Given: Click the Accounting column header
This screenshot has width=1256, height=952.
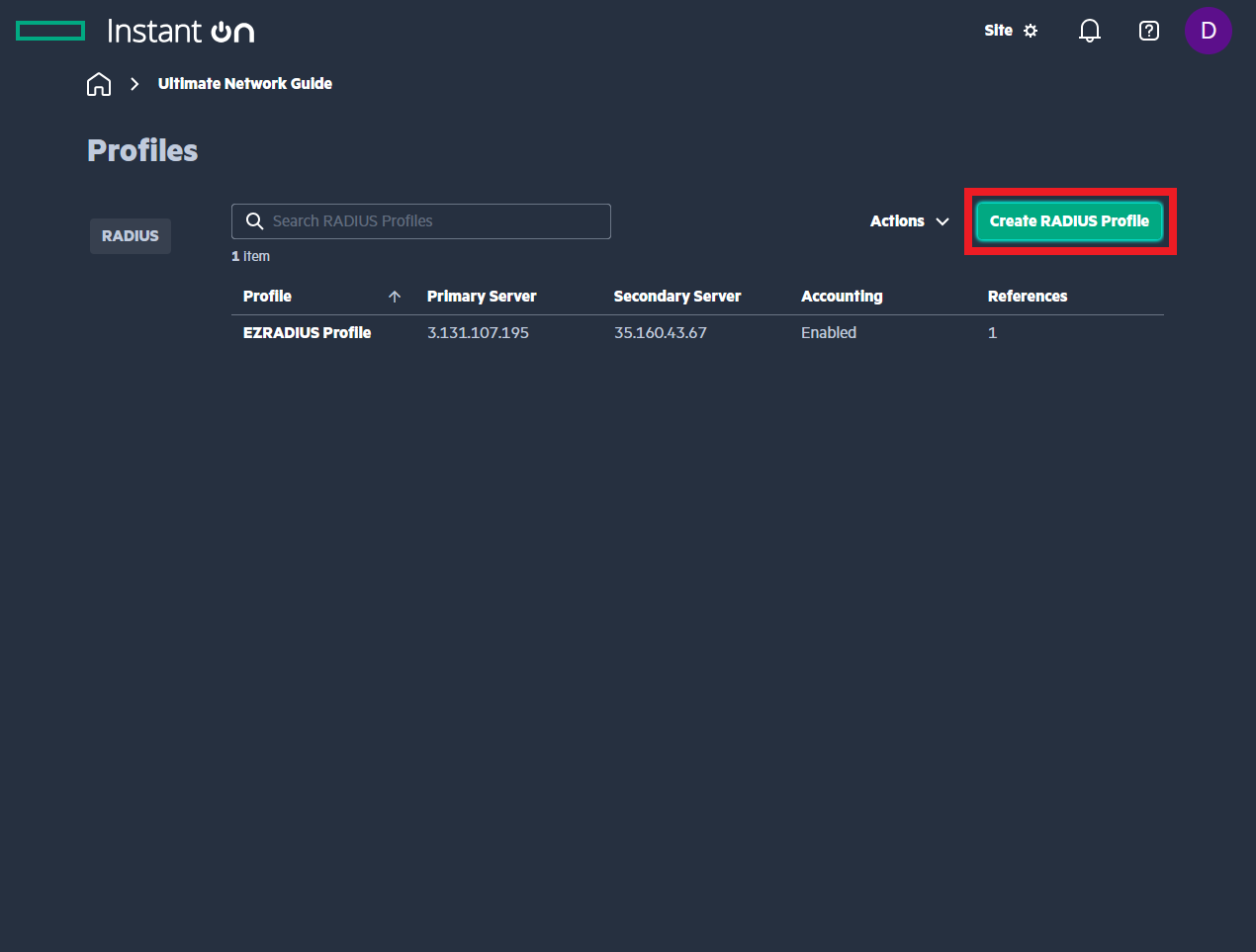Looking at the screenshot, I should pos(842,297).
